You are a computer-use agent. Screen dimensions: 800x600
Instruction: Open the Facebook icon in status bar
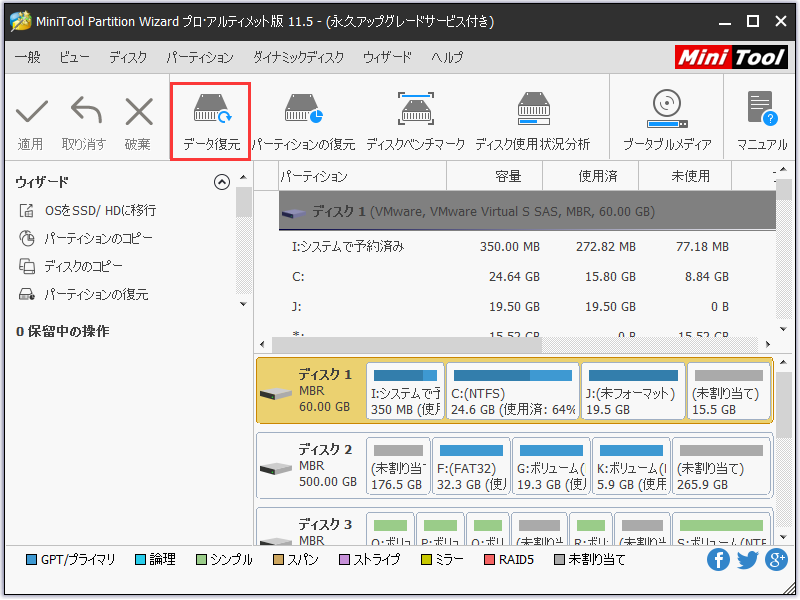coord(718,560)
